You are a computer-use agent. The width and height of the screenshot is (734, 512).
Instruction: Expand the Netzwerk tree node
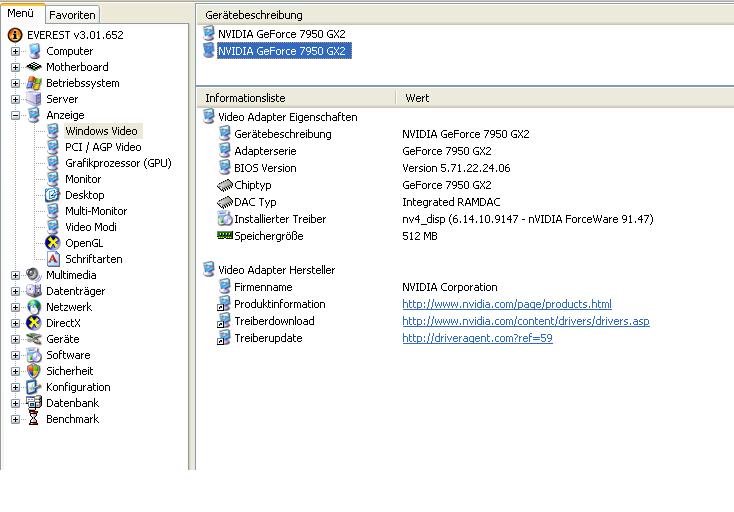pyautogui.click(x=15, y=307)
